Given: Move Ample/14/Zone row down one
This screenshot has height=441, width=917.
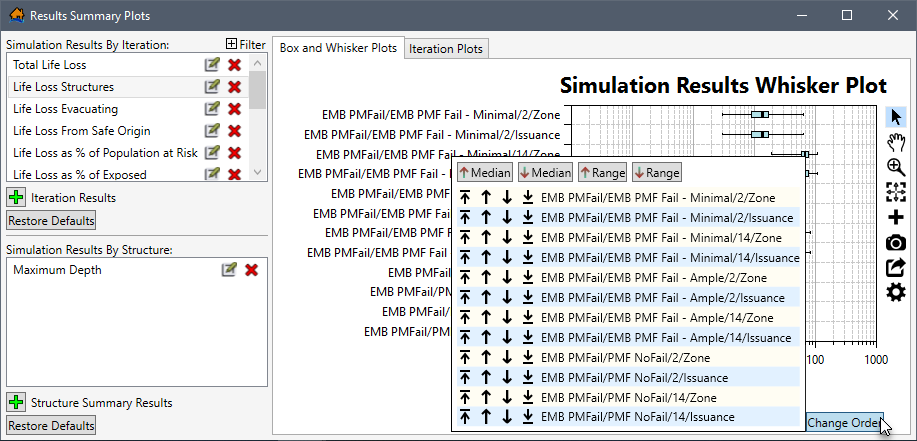Looking at the screenshot, I should 507,318.
